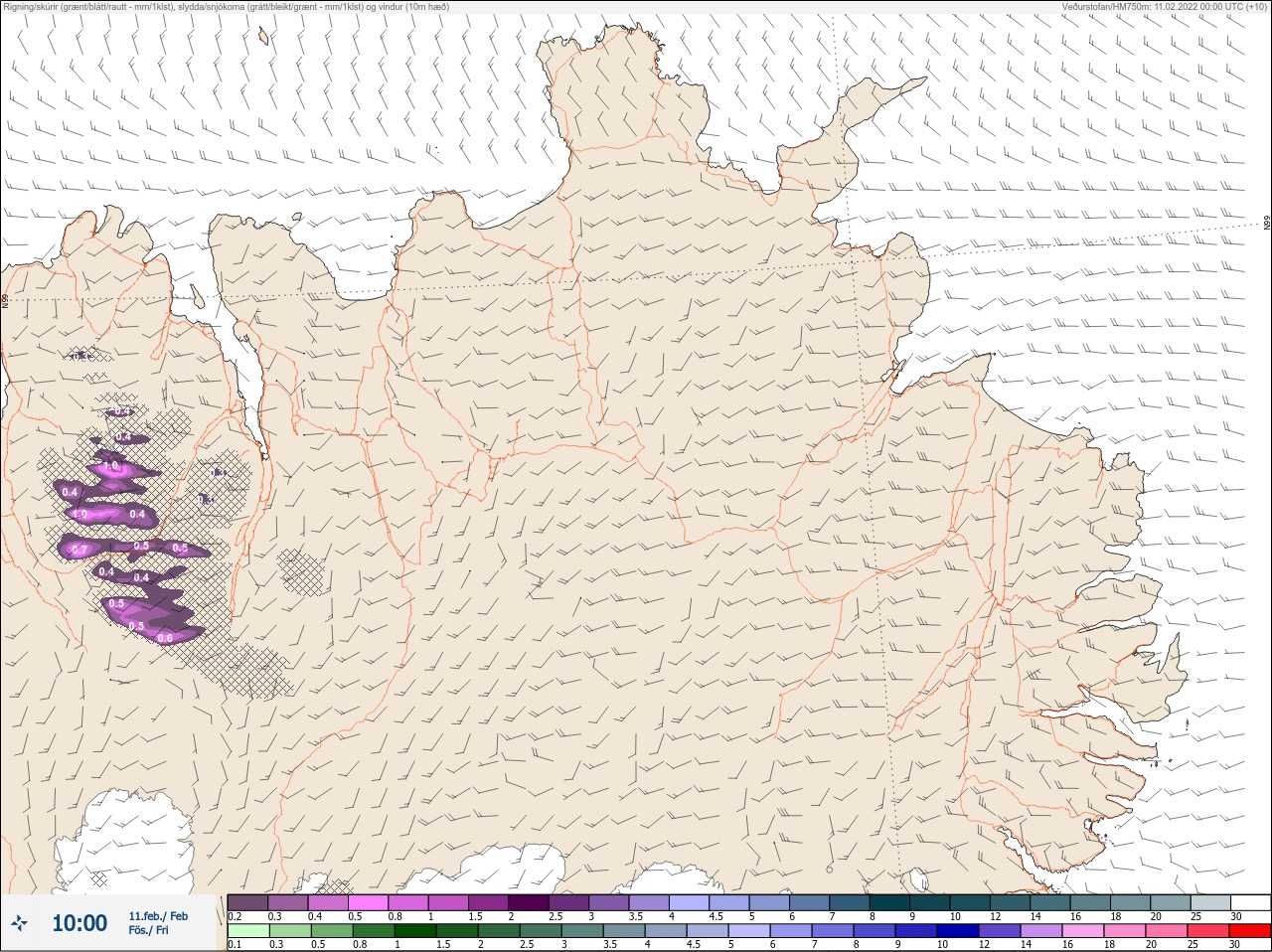Click the 'Fös./ Fri' weekday label

point(149,930)
